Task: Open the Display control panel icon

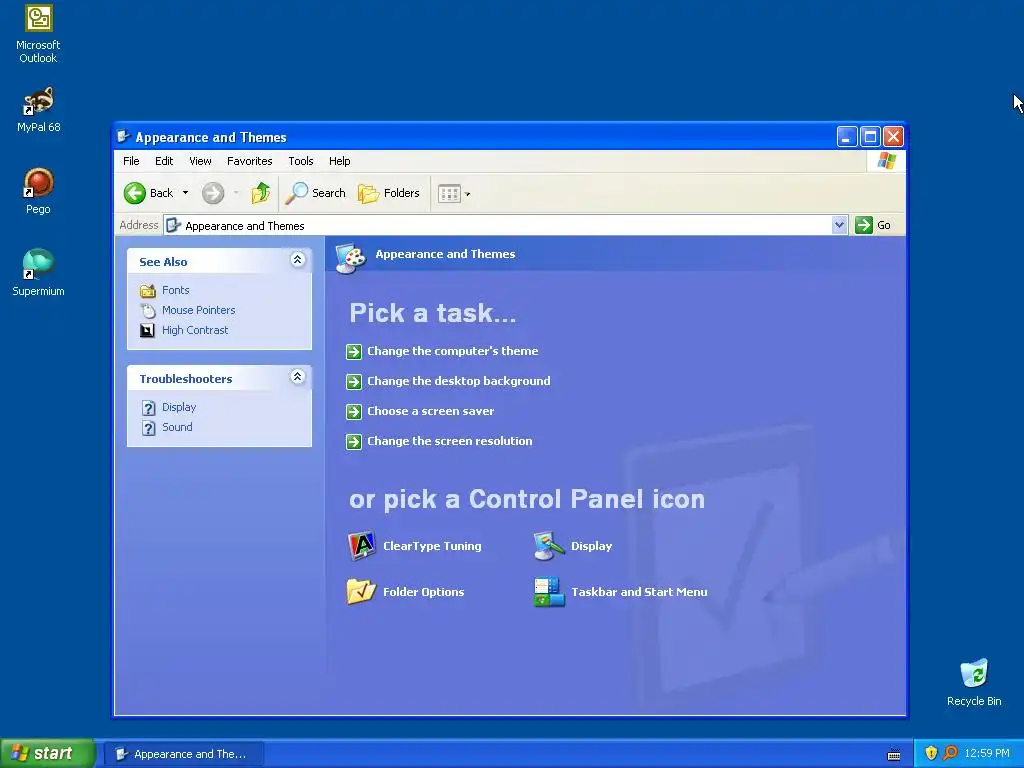Action: point(549,546)
